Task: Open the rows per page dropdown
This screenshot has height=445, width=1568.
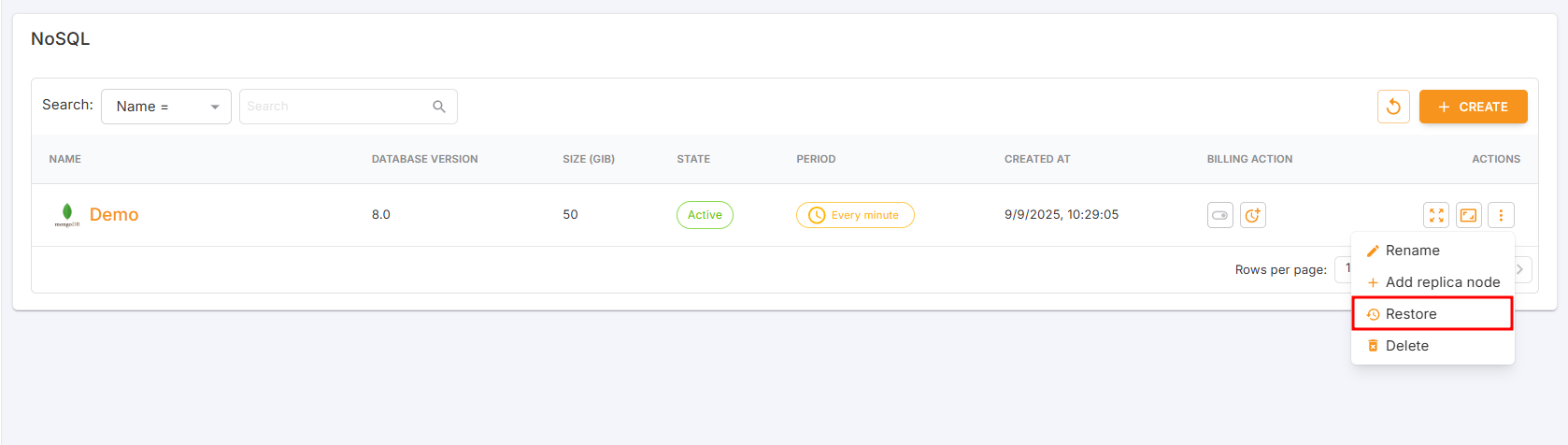Action: click(1344, 269)
